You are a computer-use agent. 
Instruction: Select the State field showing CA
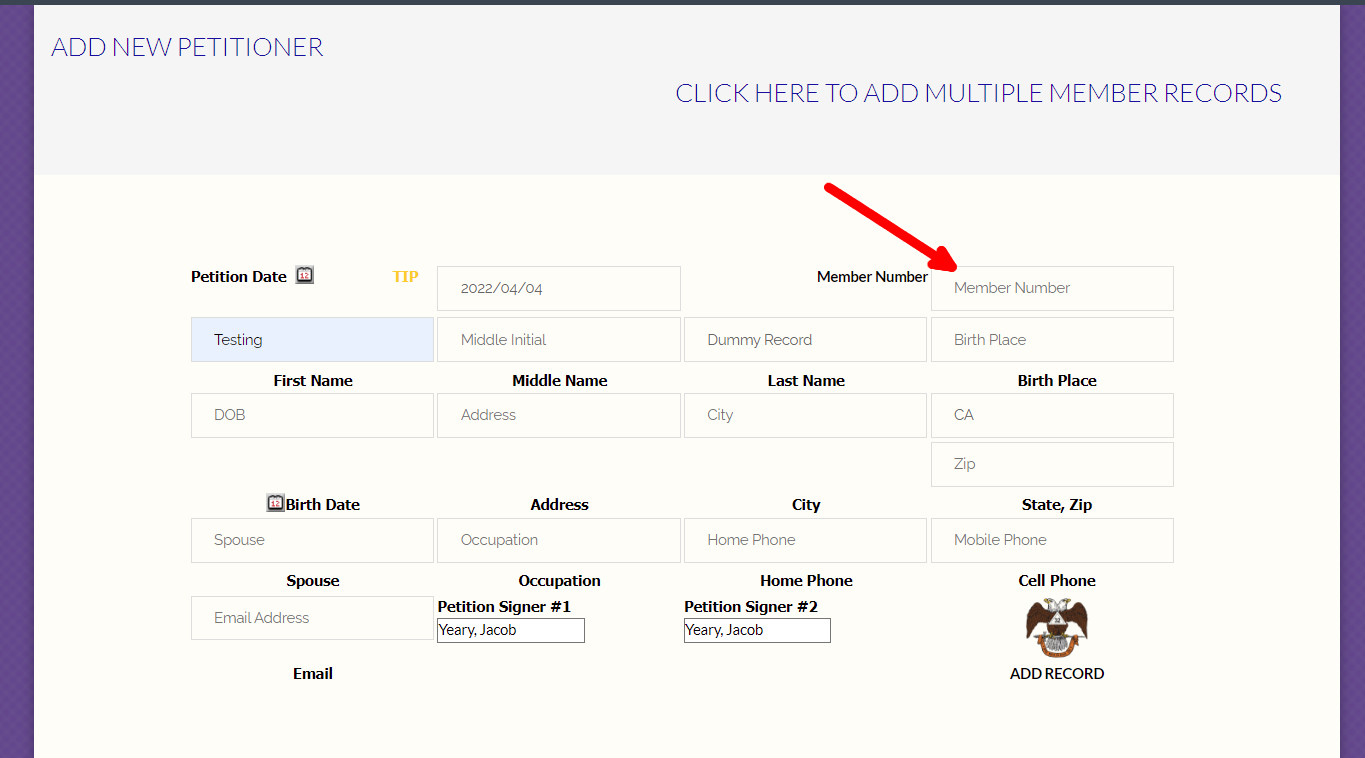(x=1052, y=415)
